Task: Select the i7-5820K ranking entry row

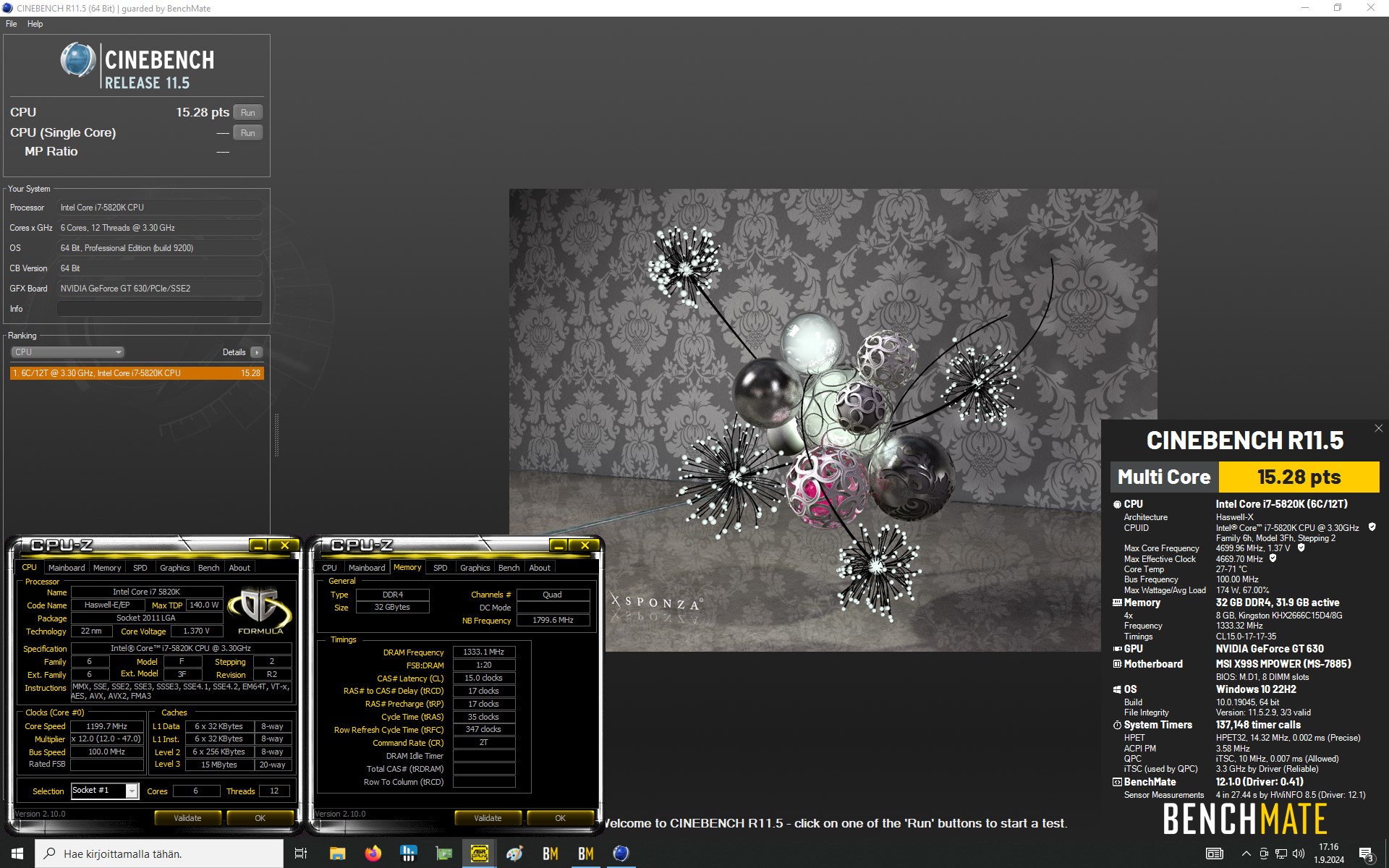Action: (x=137, y=373)
